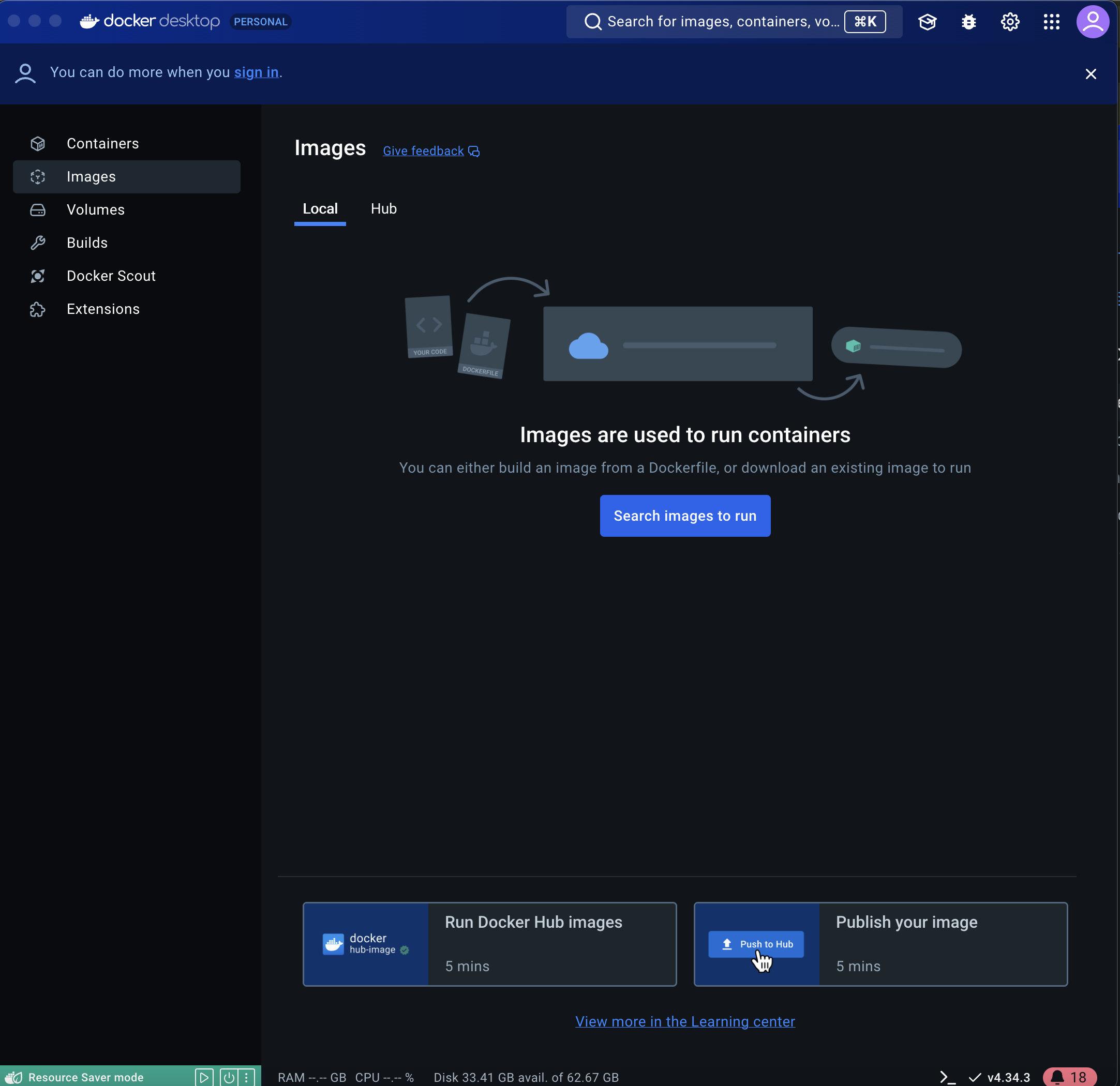The width and height of the screenshot is (1120, 1086).
Task: Select Volumes in the sidebar
Action: [x=95, y=209]
